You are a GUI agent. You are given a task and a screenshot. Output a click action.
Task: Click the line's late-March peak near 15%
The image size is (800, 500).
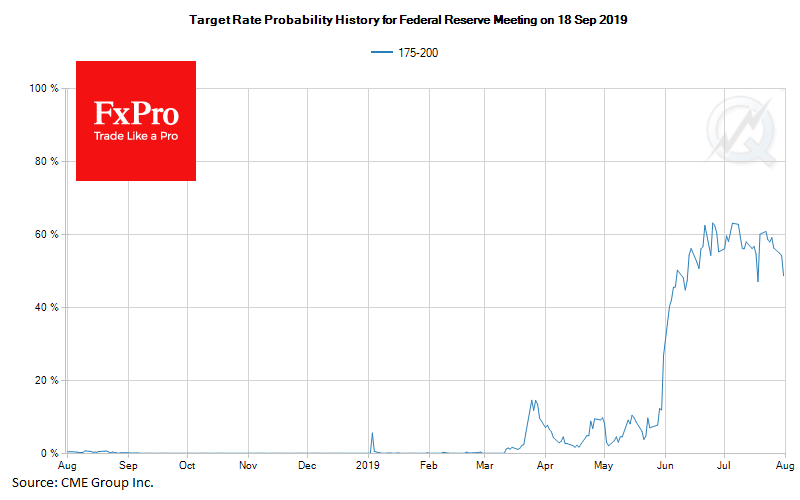pyautogui.click(x=534, y=401)
